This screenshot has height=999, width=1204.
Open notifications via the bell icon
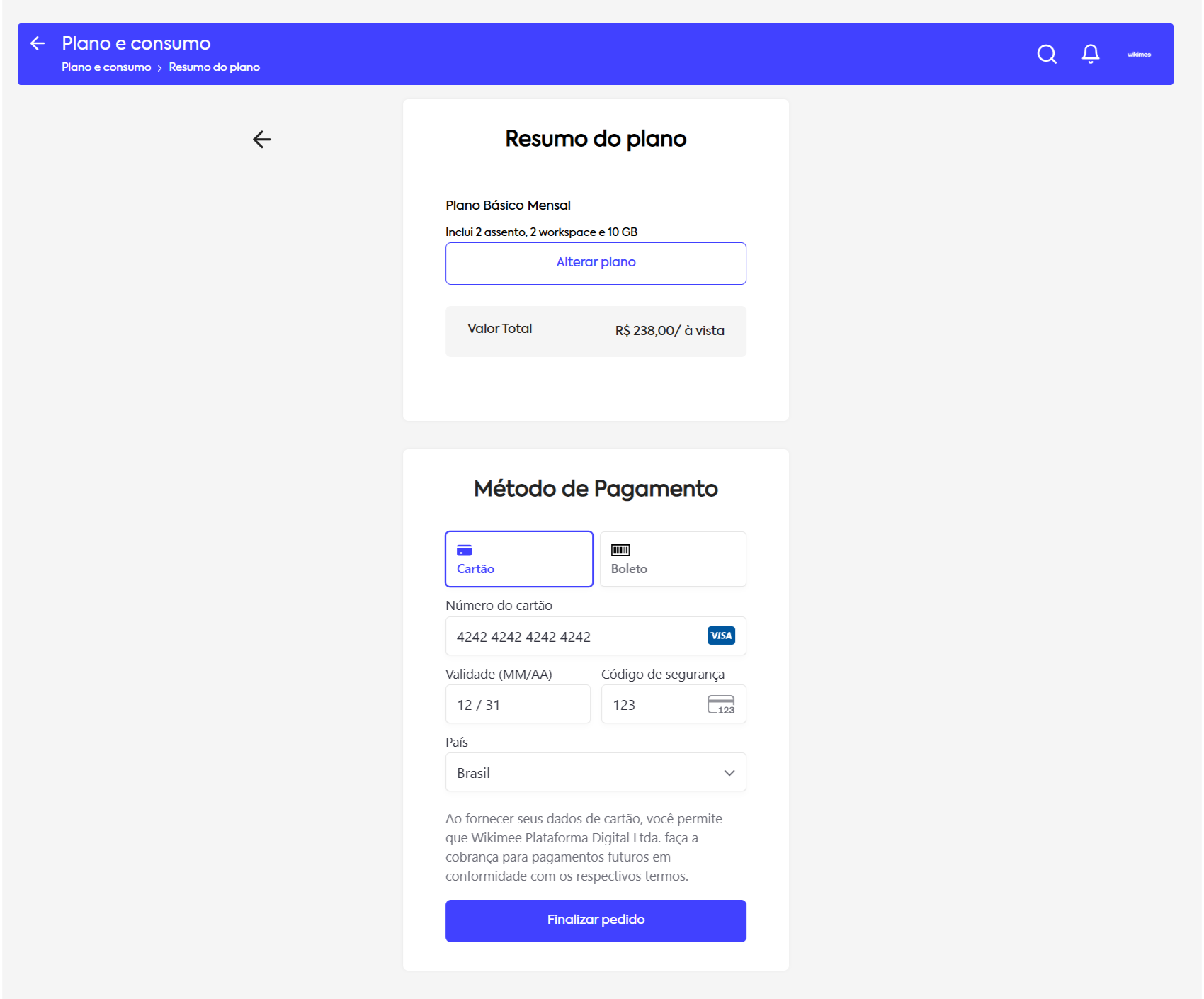pos(1090,54)
